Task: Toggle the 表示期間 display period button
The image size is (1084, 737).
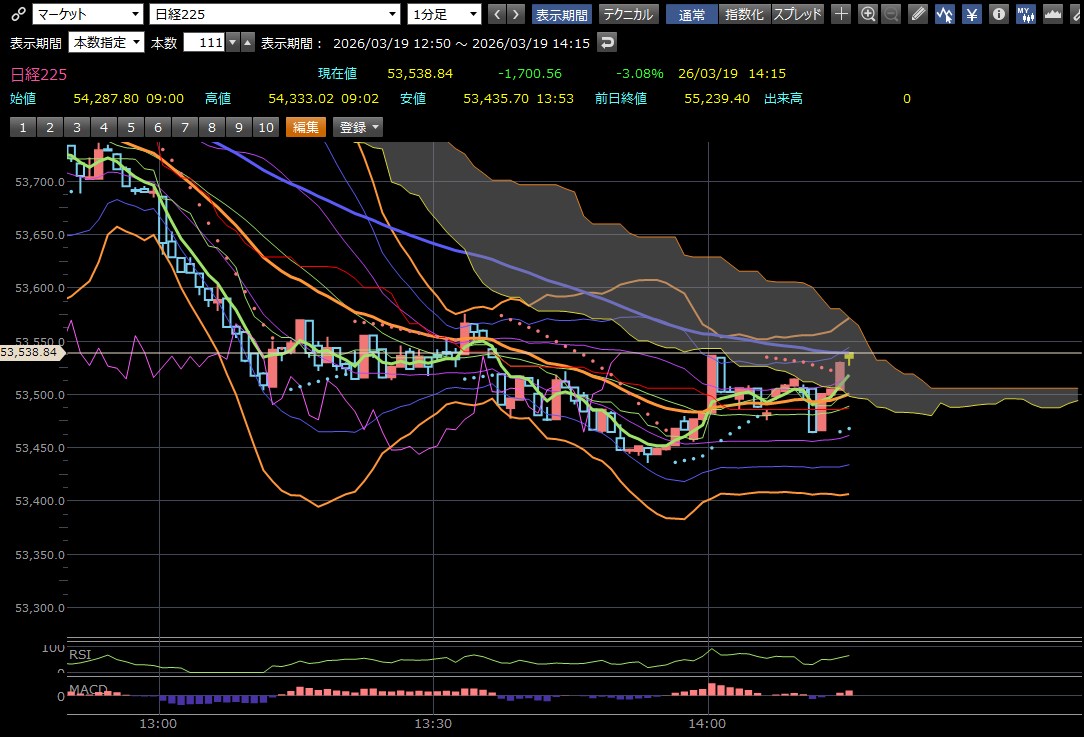Action: 561,14
